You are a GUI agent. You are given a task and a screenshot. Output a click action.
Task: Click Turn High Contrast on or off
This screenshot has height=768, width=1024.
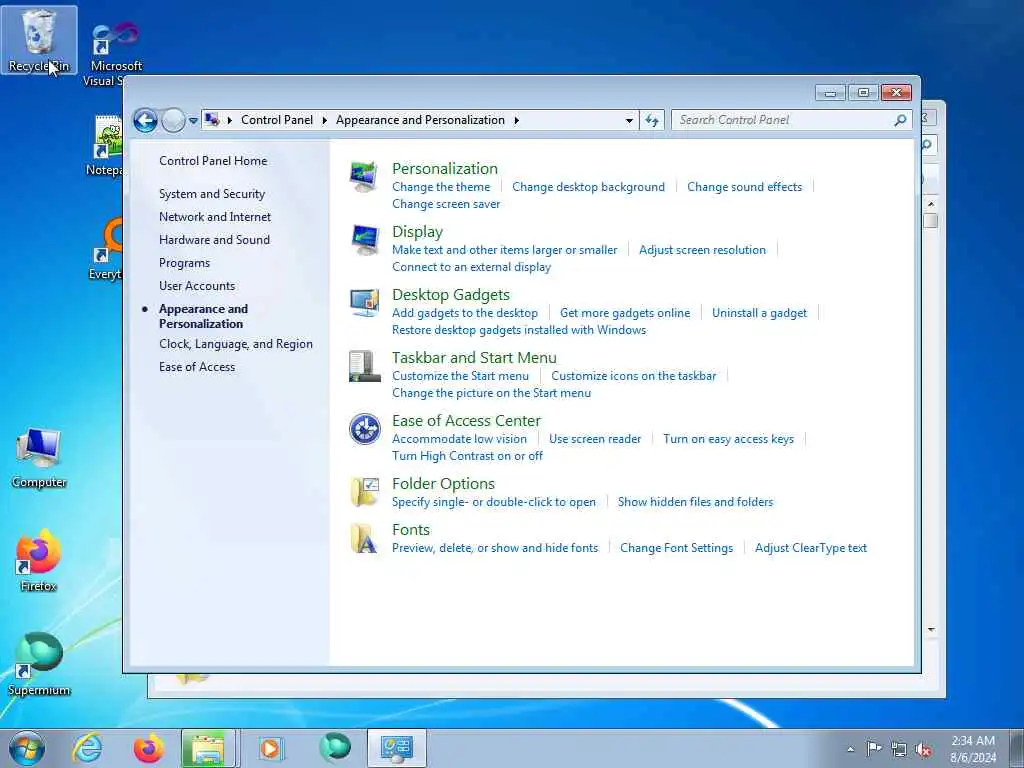tap(468, 456)
